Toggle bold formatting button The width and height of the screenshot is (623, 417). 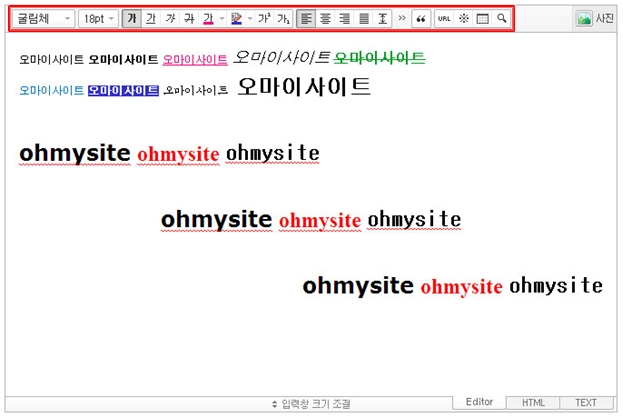132,19
